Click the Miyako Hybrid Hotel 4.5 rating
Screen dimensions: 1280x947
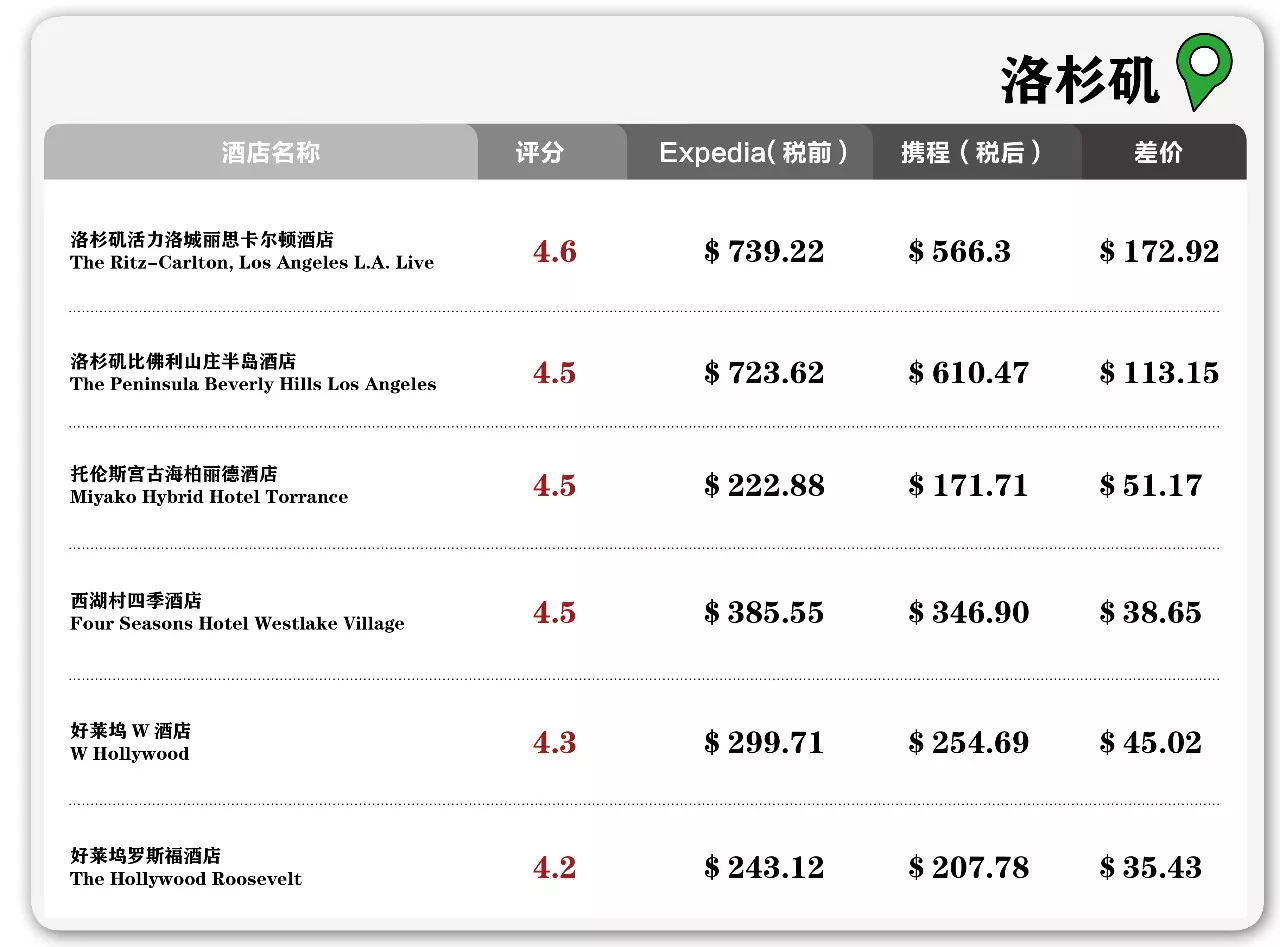(x=555, y=486)
